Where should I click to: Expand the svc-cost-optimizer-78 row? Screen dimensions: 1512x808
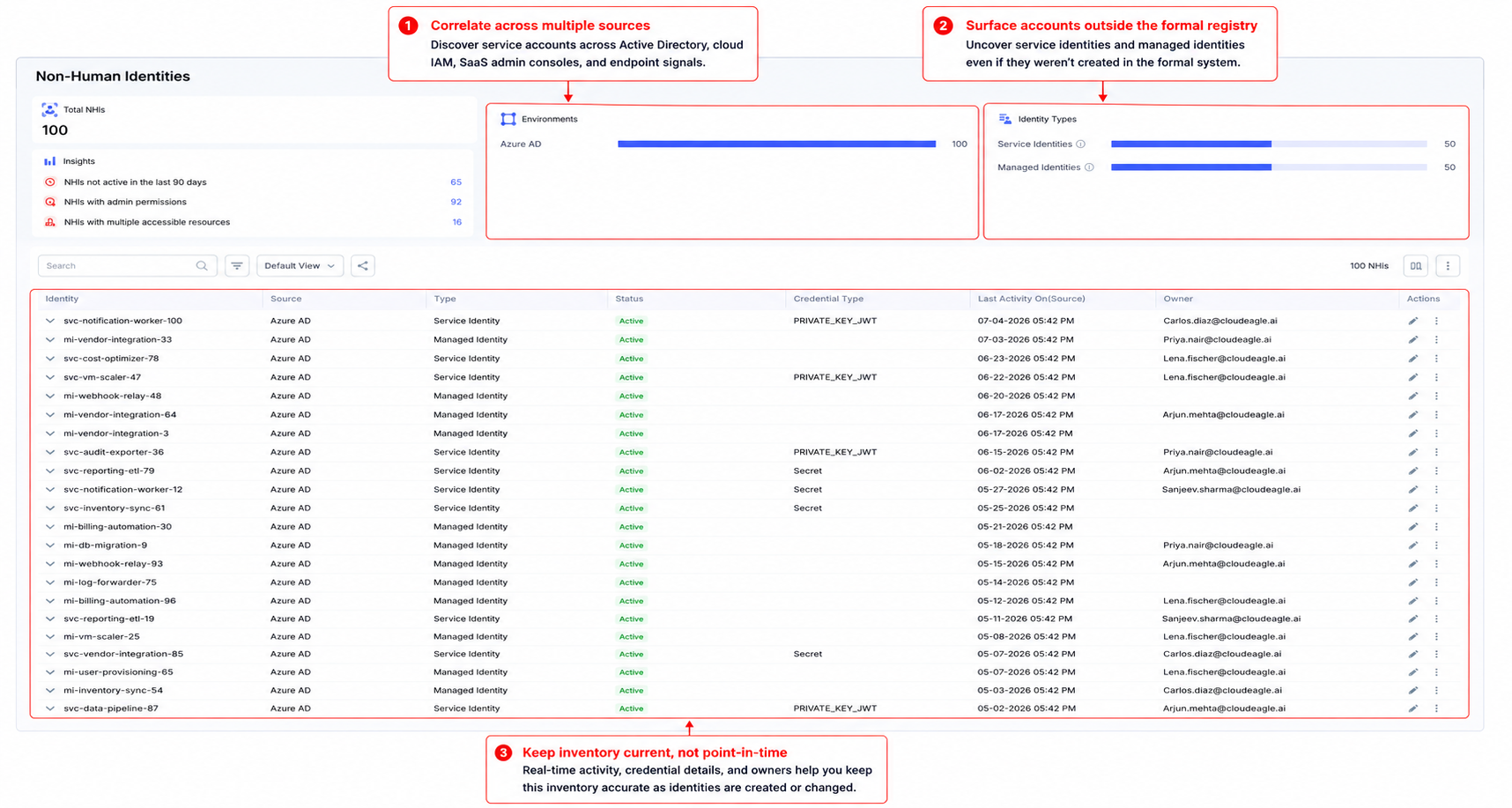[x=50, y=359]
